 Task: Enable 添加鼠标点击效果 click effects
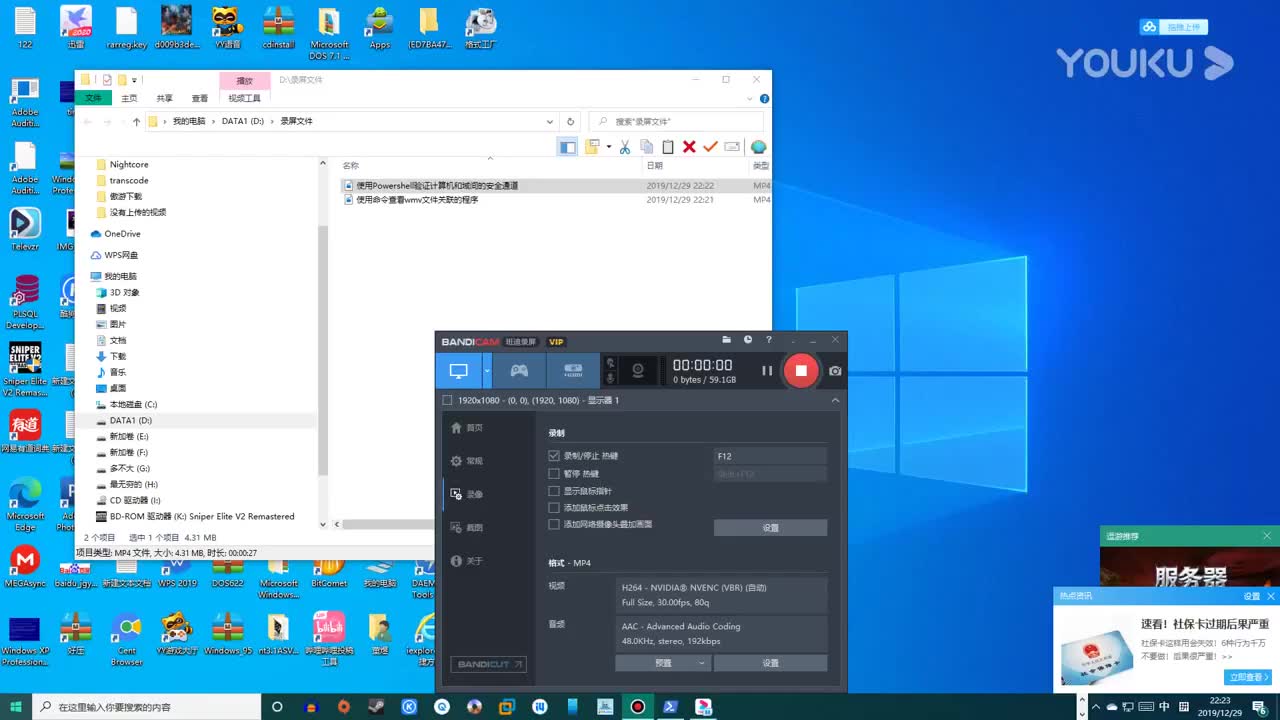point(554,507)
